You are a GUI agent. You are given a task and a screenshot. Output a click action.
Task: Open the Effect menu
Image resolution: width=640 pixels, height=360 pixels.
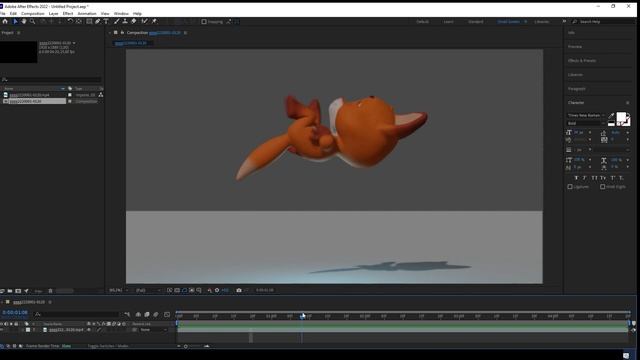click(x=68, y=13)
